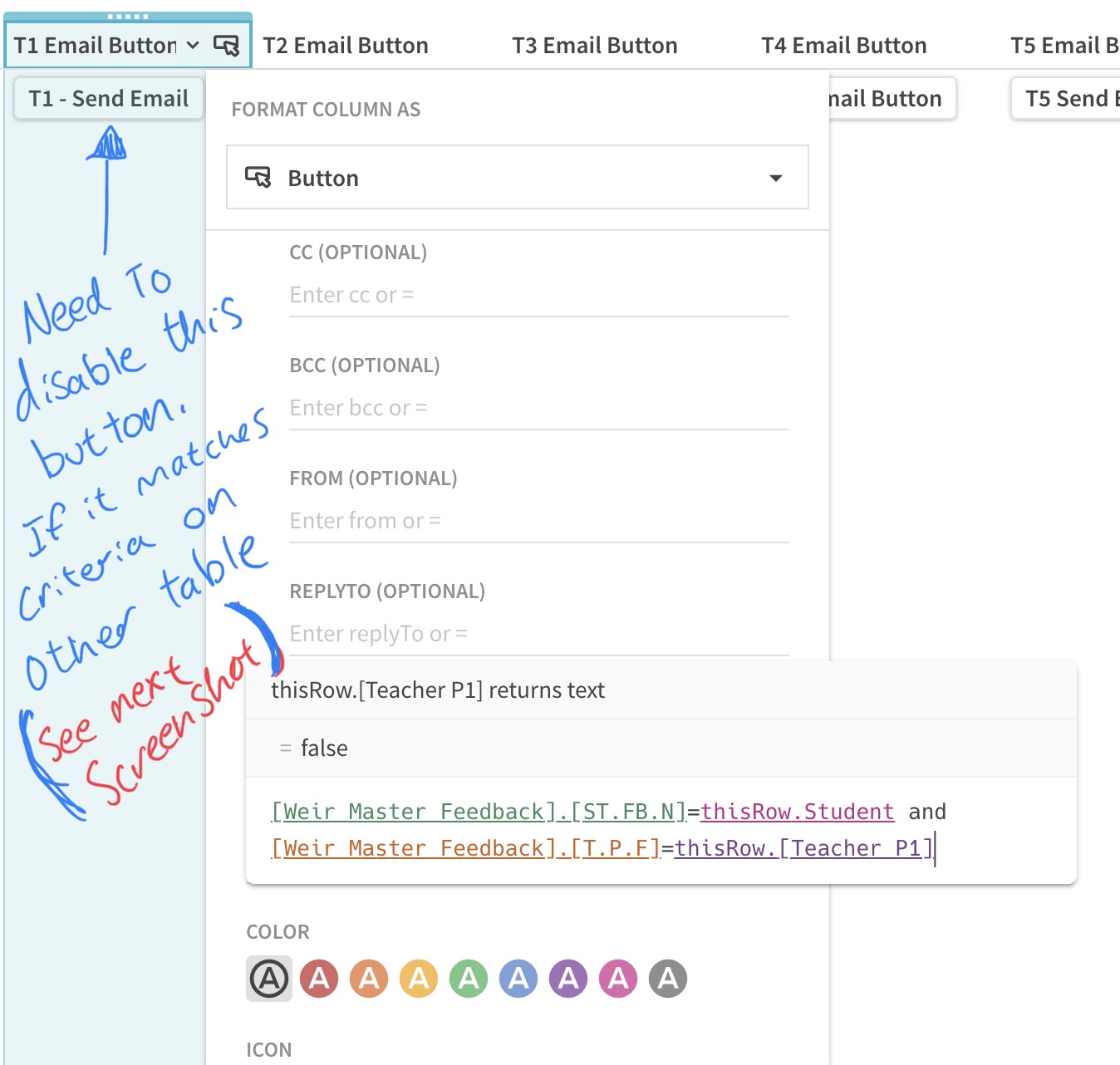This screenshot has height=1065, width=1120.
Task: Choose the orange color swatch
Action: (369, 979)
